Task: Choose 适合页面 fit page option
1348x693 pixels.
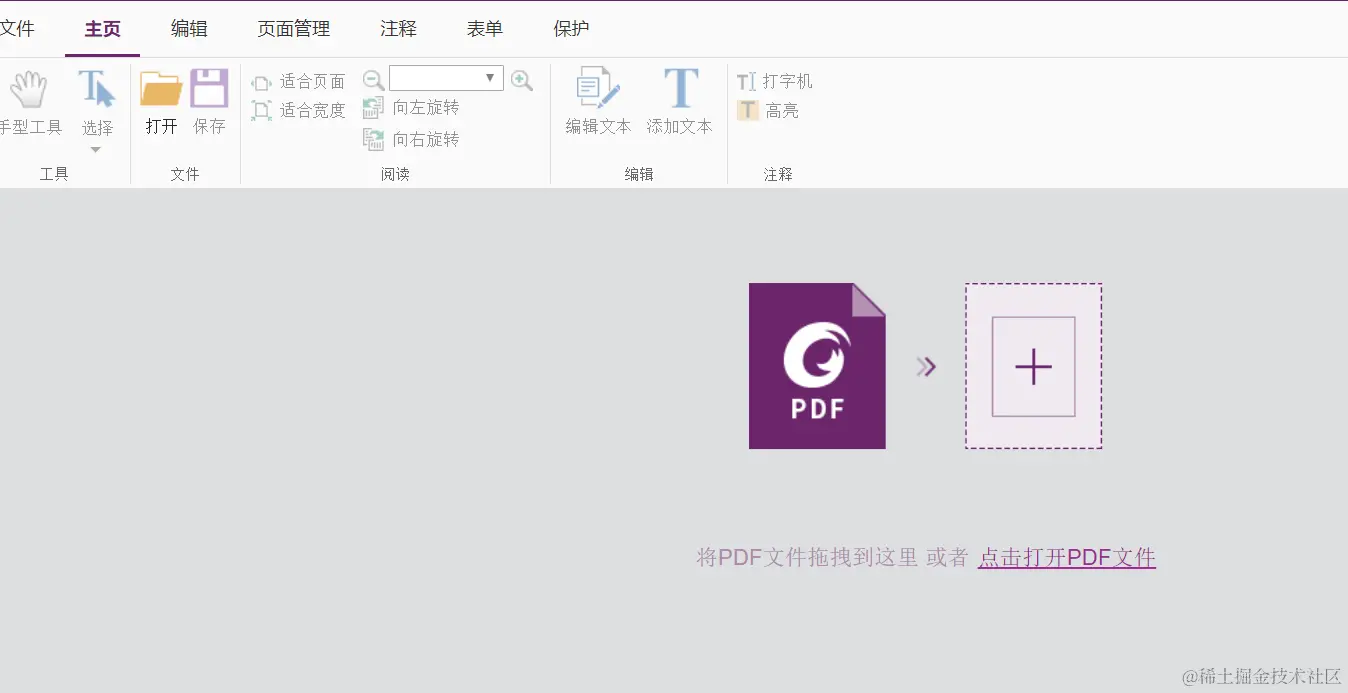Action: coord(298,82)
